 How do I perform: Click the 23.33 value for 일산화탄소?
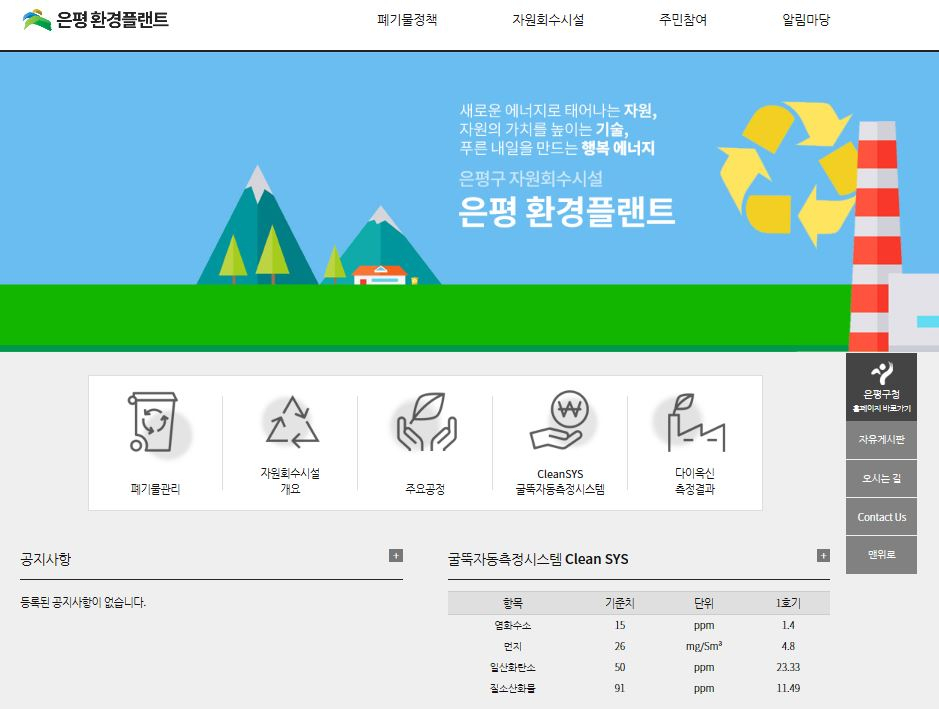(788, 668)
